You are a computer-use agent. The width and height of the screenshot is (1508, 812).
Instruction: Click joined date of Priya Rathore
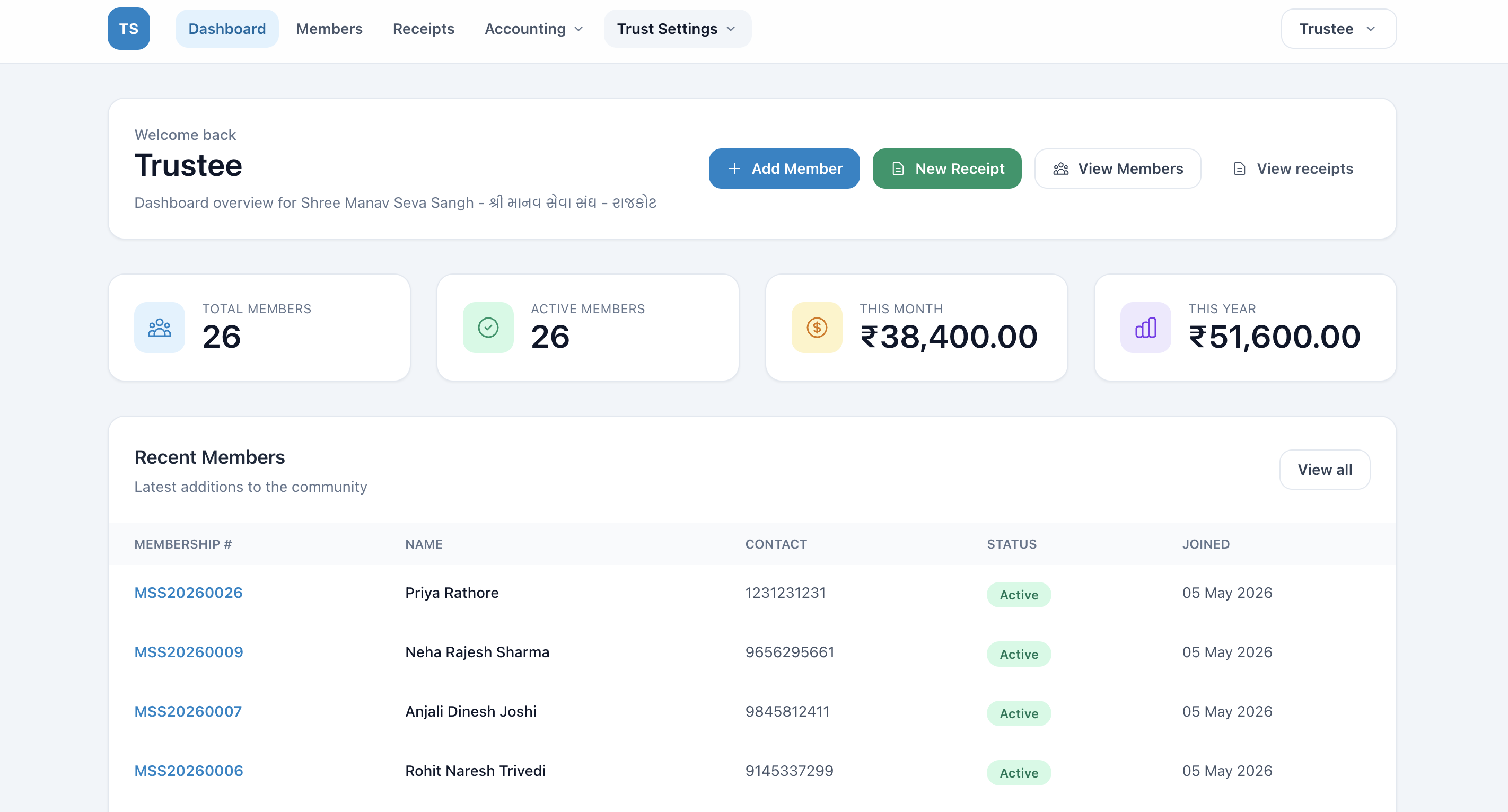(1227, 593)
